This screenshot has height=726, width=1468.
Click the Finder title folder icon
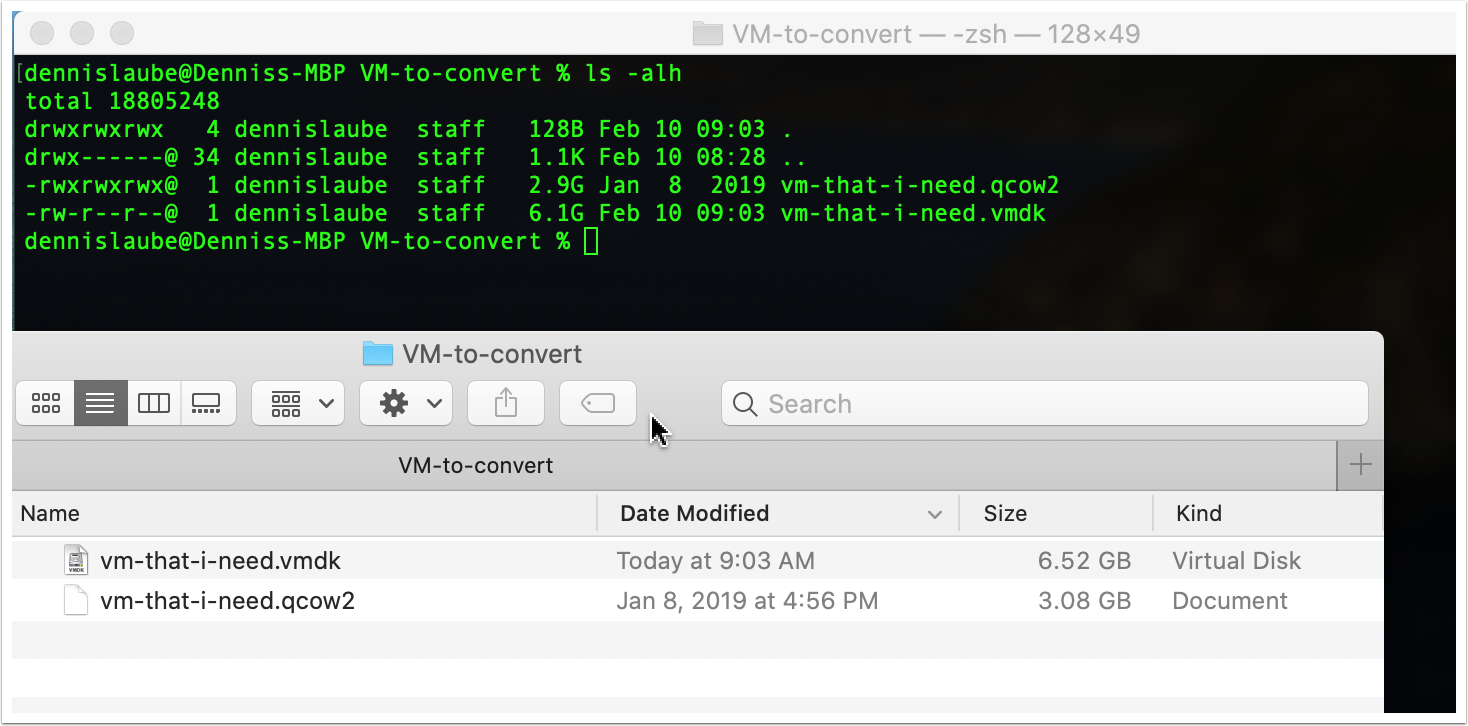(377, 354)
